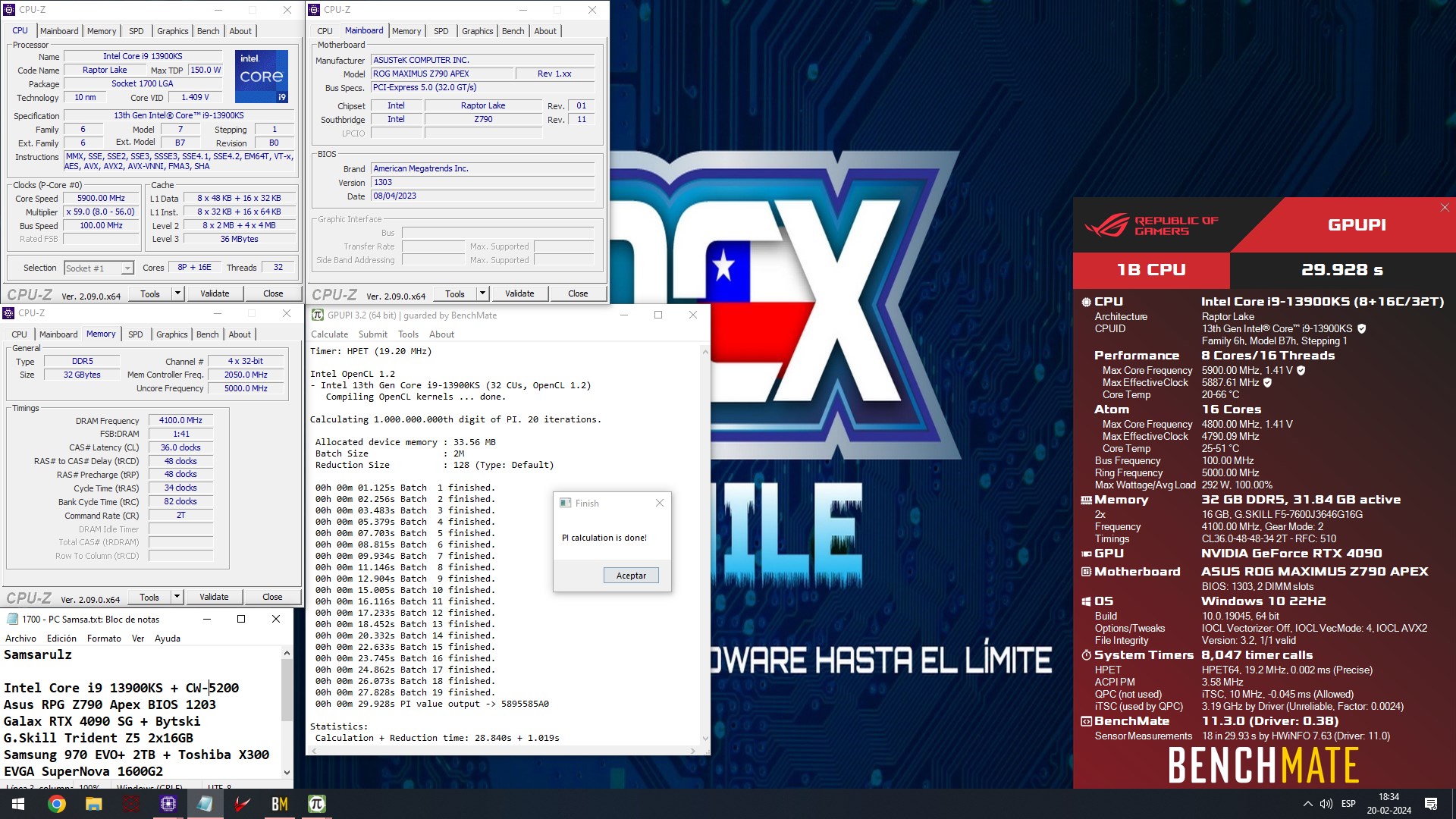Open Notepad's Edición menu

click(61, 639)
